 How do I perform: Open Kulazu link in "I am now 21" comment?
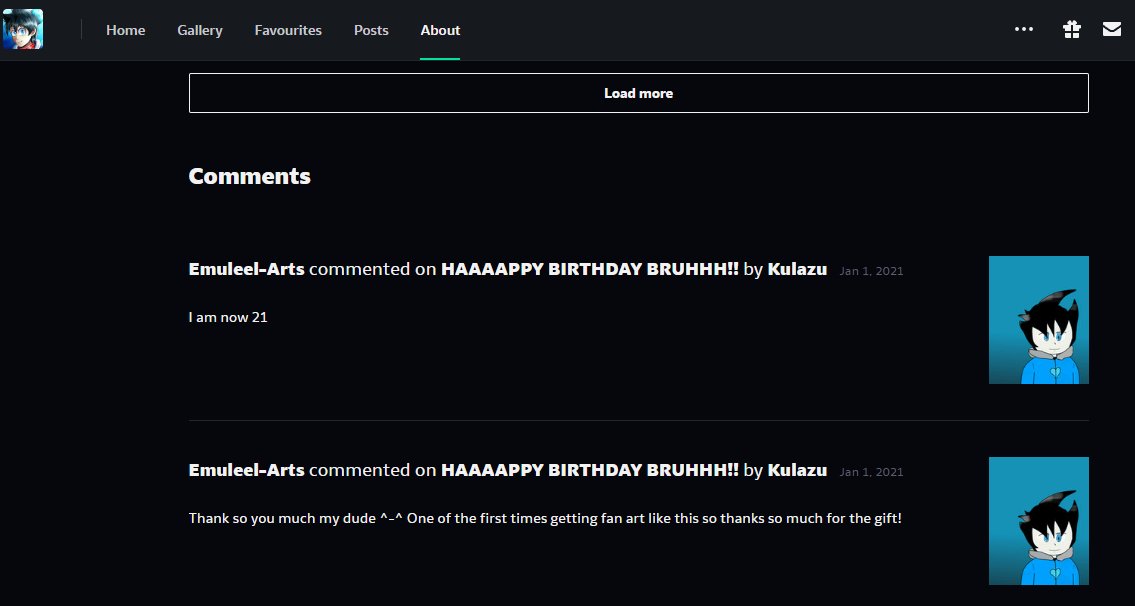[797, 269]
